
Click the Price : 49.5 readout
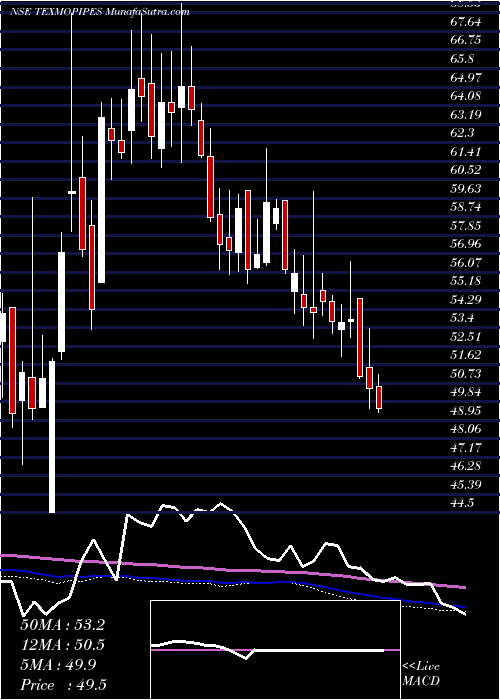[62, 685]
